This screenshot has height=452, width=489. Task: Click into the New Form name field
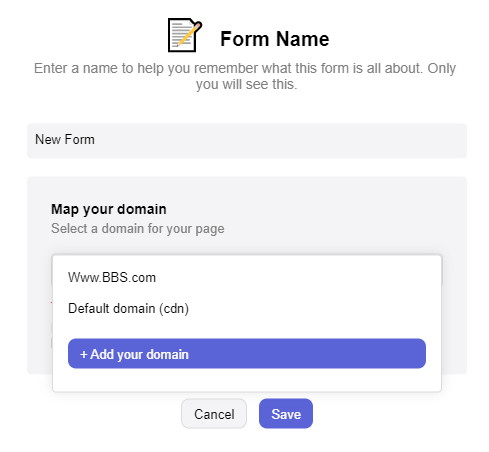click(x=247, y=141)
